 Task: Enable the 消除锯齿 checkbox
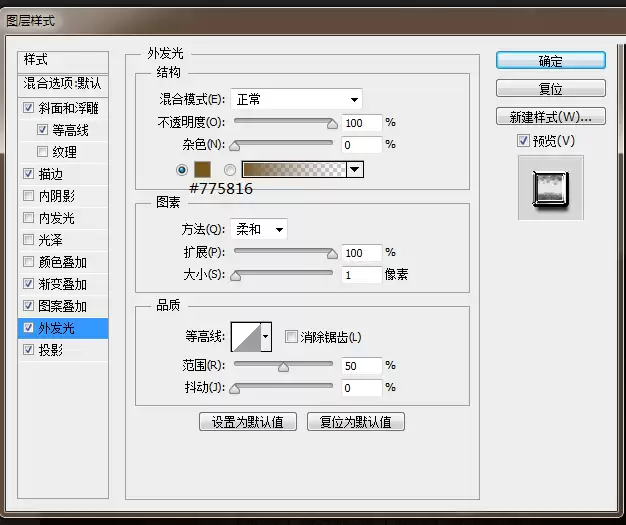coord(291,337)
